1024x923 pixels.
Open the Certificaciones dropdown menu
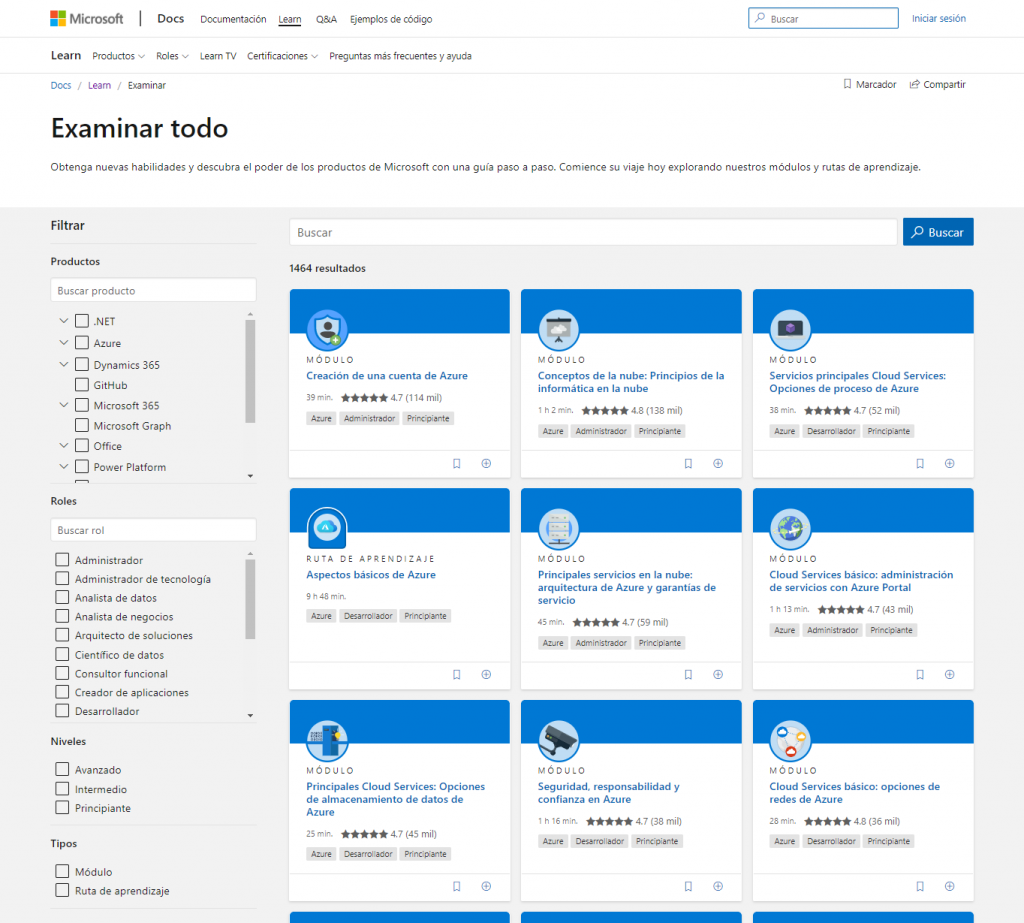point(280,56)
